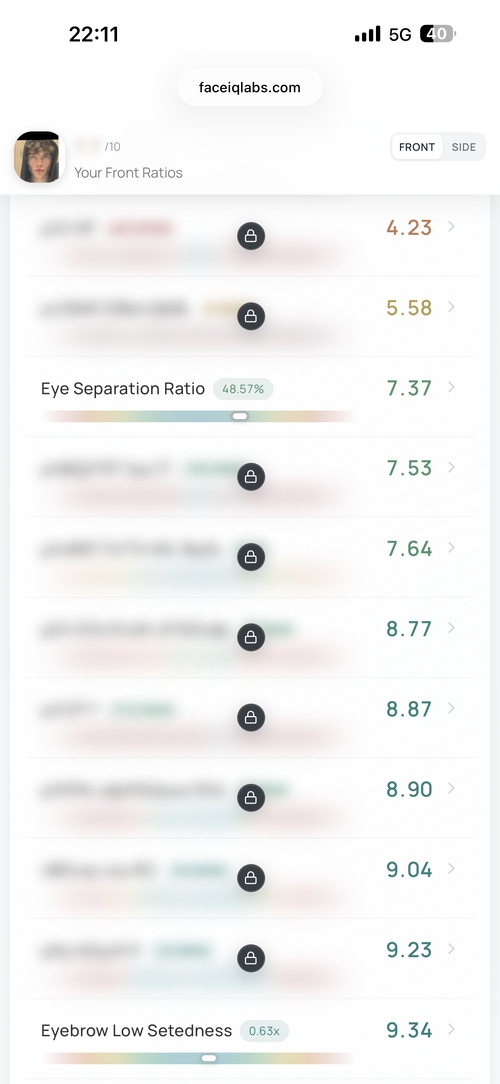Tap the lock icon on the 9.23 row
500x1084 pixels.
(251, 958)
